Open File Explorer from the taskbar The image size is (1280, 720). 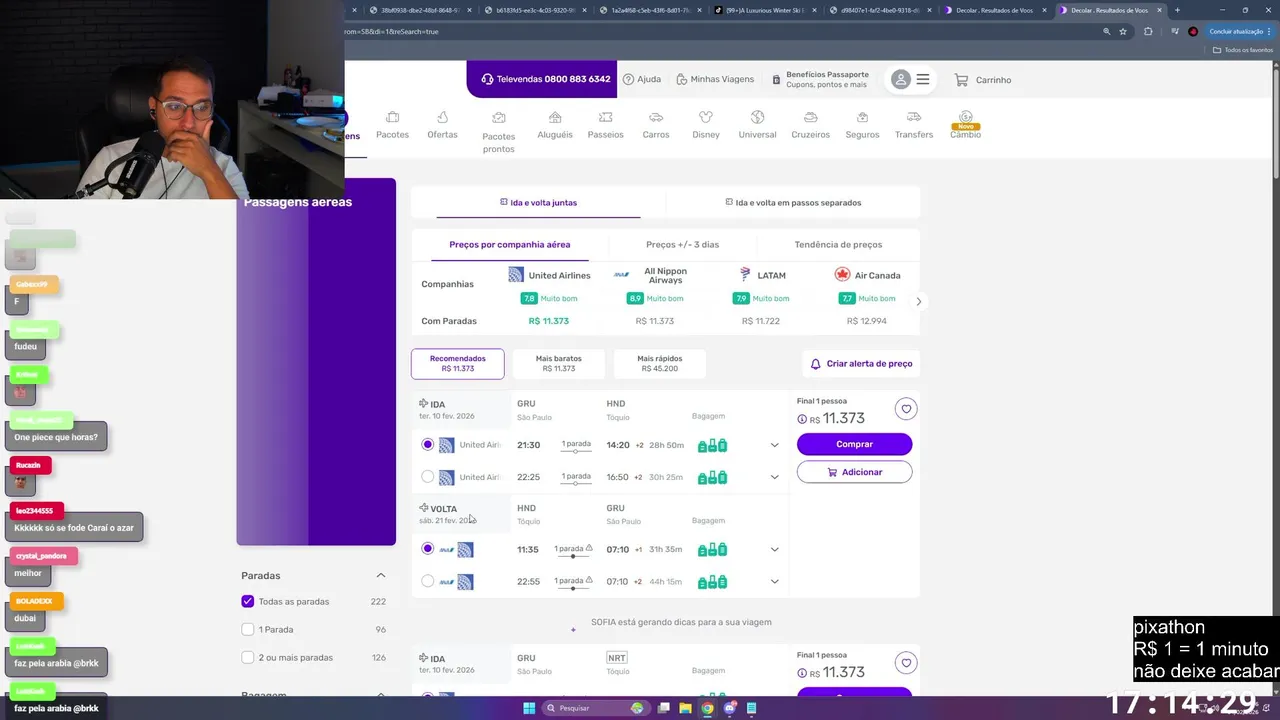(x=685, y=708)
